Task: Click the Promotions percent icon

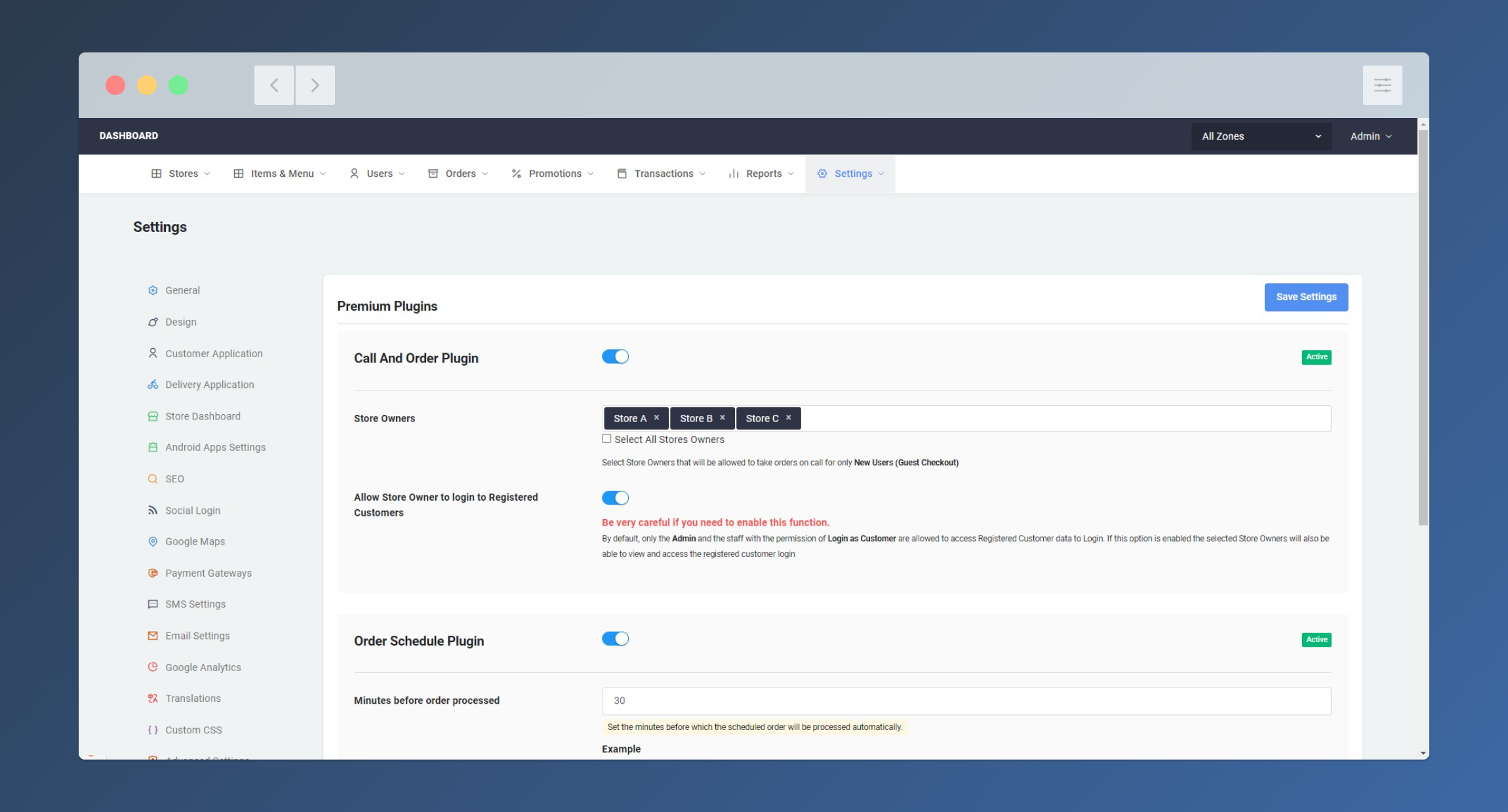Action: click(517, 174)
